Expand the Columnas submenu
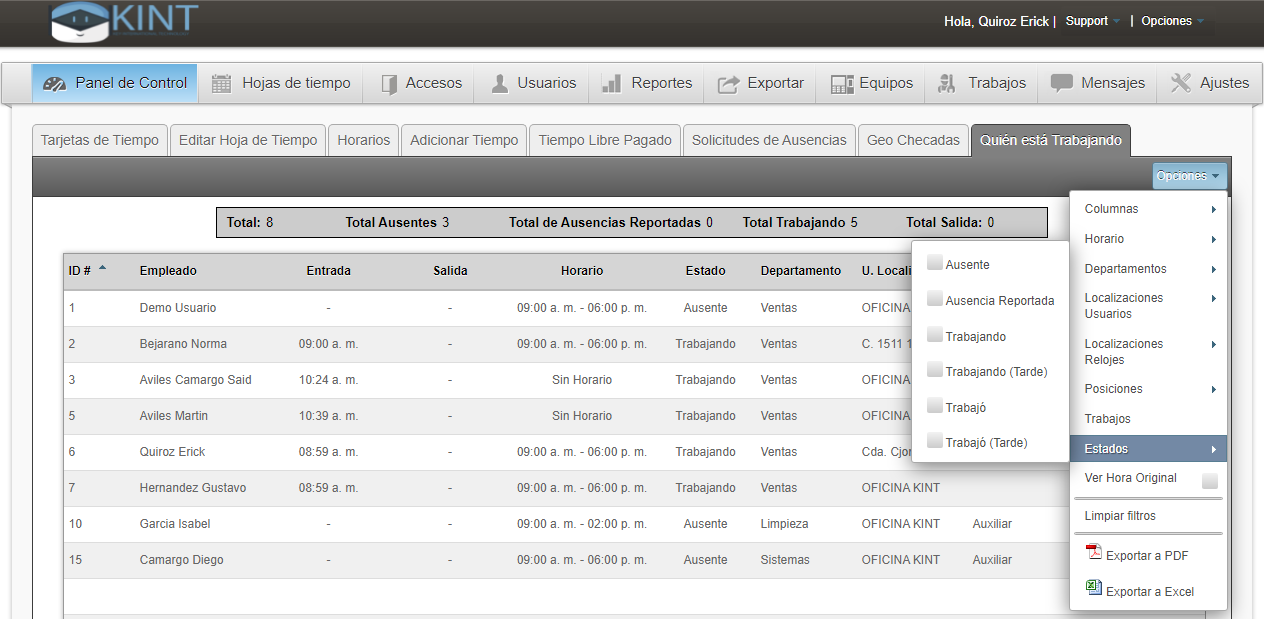This screenshot has height=619, width=1264. point(1149,209)
